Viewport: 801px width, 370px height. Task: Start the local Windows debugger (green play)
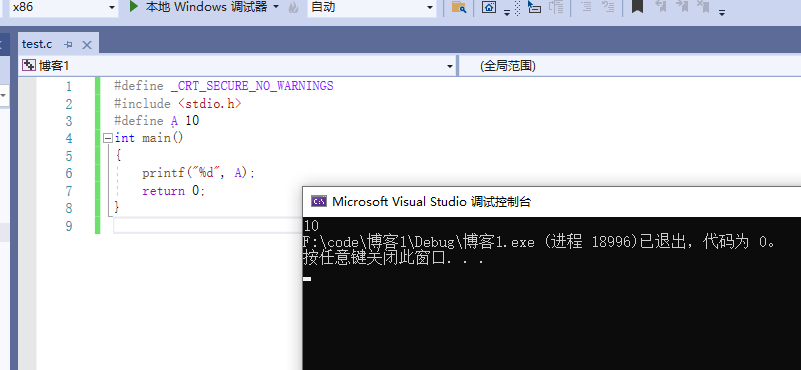pos(134,7)
